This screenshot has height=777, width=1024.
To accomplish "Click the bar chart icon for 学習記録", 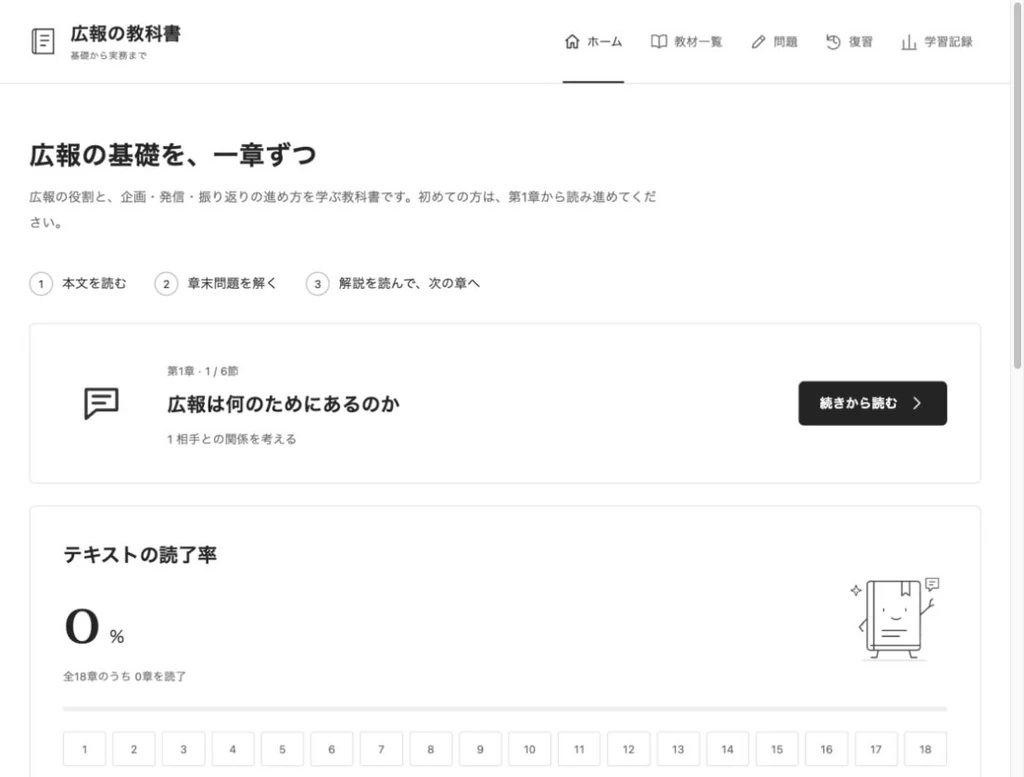I will tap(908, 42).
